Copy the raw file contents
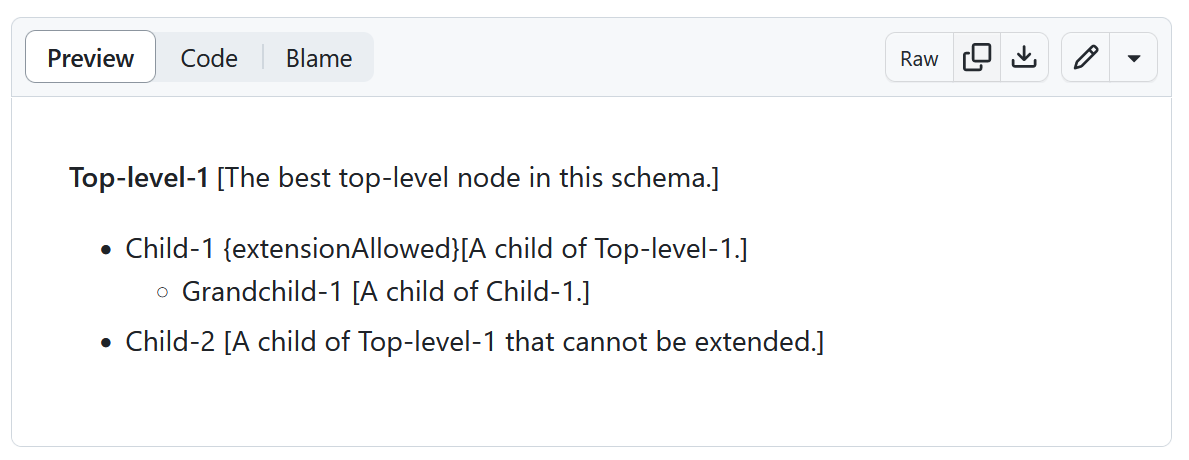1189x460 pixels. pyautogui.click(x=976, y=58)
